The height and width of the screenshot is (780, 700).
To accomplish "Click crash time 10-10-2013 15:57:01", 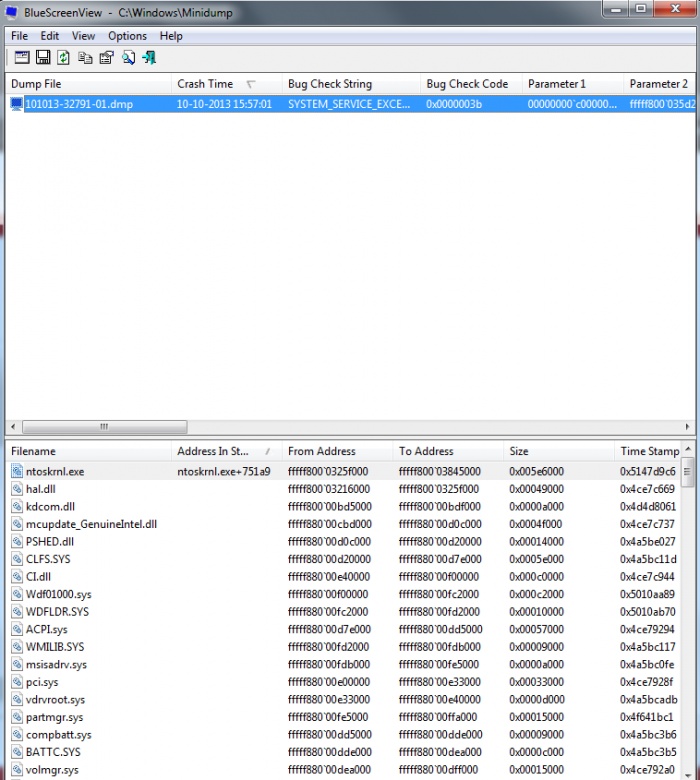I will pyautogui.click(x=224, y=104).
